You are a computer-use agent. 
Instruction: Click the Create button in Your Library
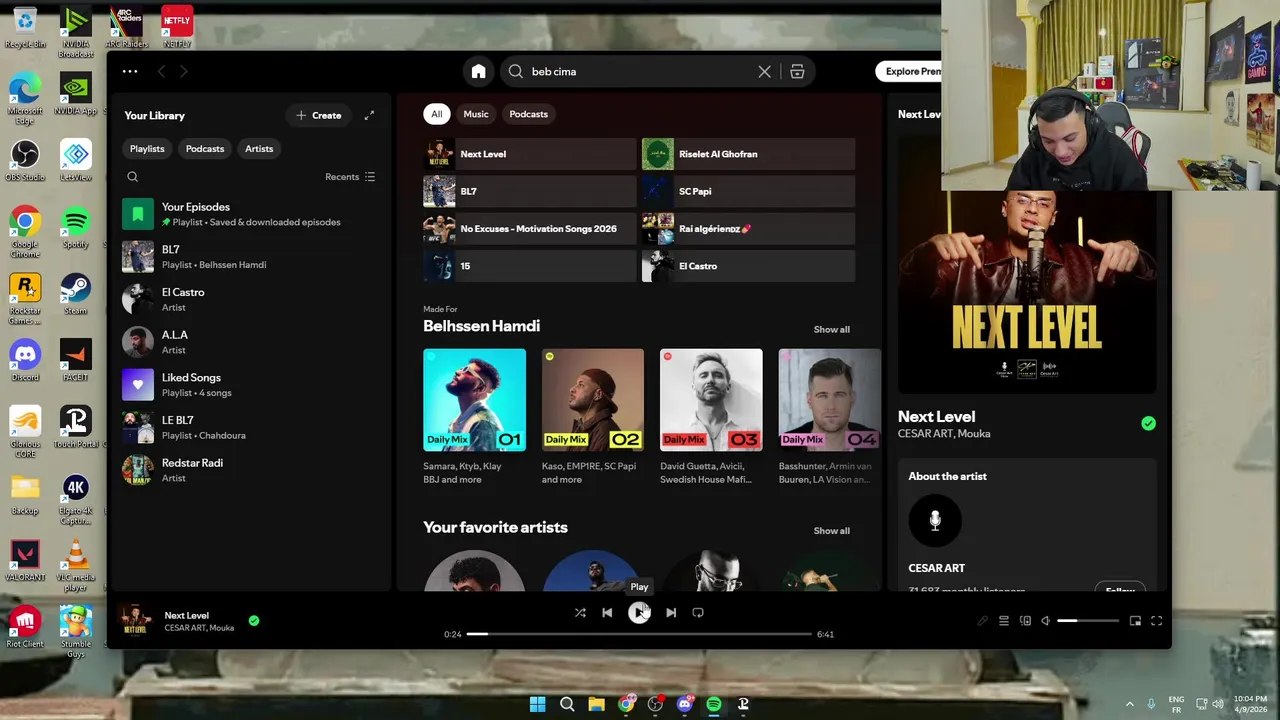tap(318, 115)
